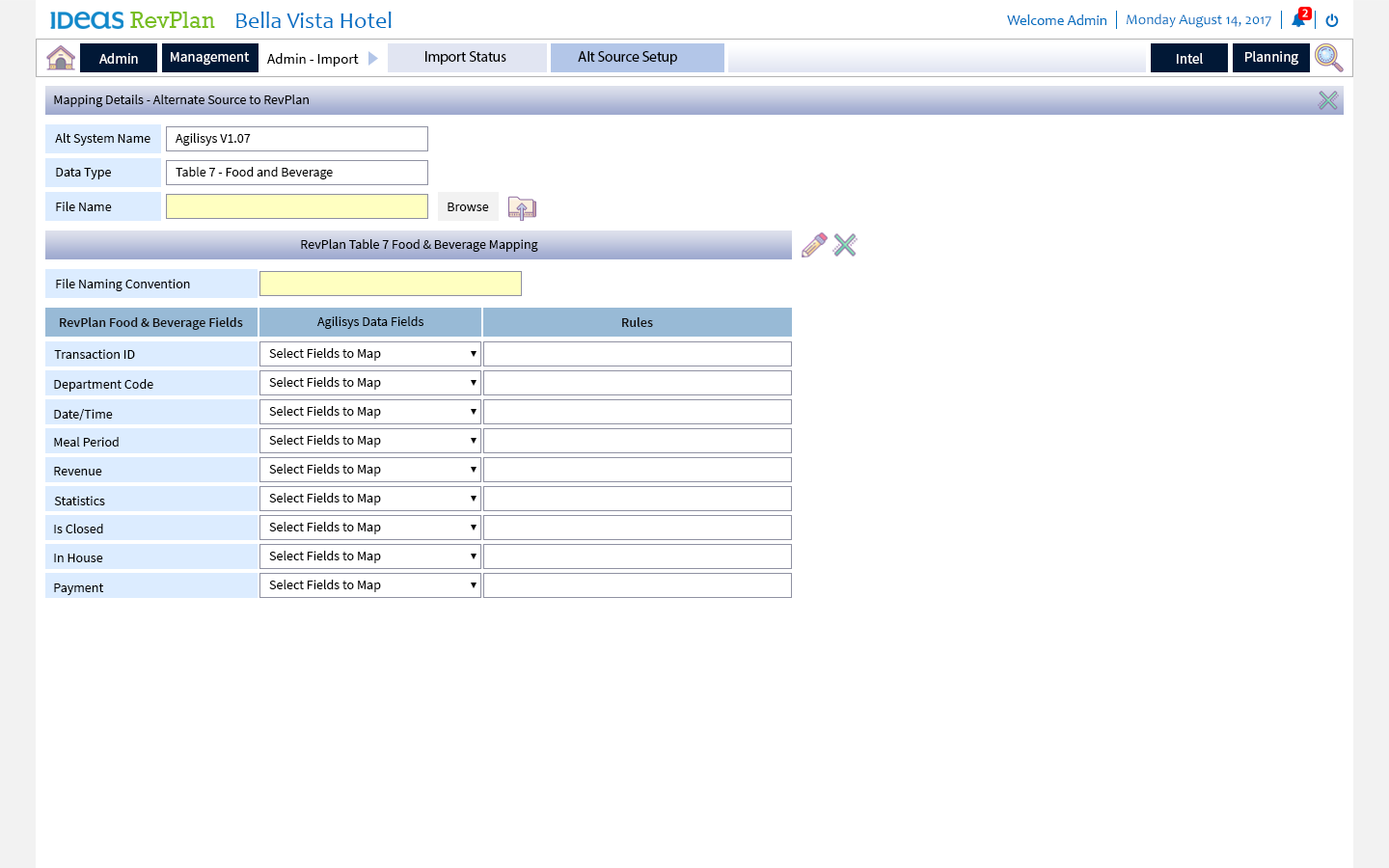
Task: Open the Meal Period mapping dropdown
Action: tap(370, 441)
